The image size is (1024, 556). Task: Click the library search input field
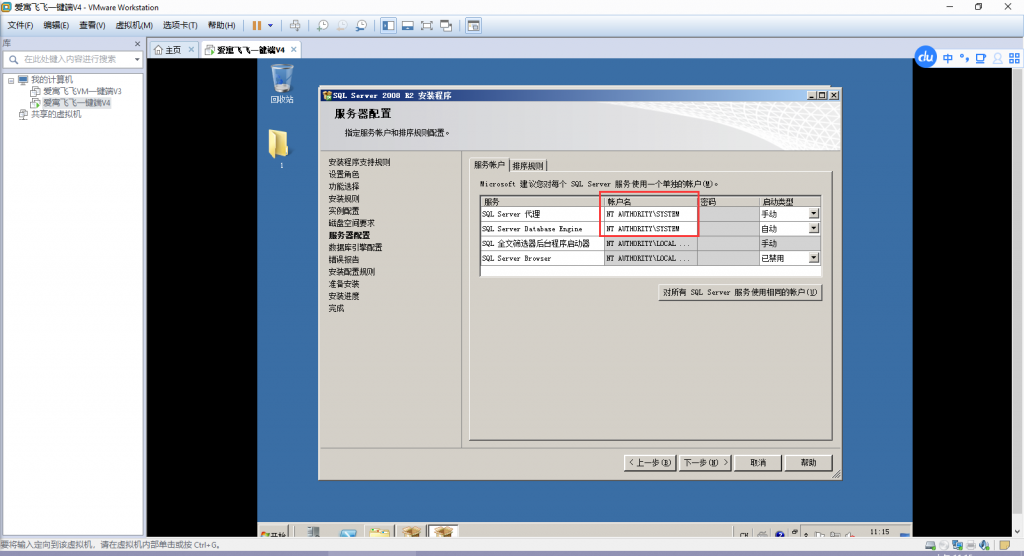tap(72, 59)
